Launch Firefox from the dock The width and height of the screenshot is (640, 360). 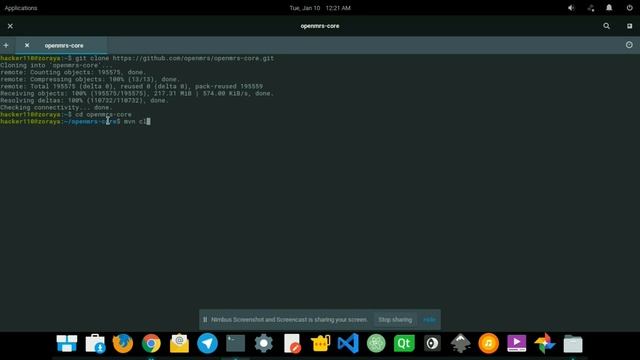click(x=123, y=343)
